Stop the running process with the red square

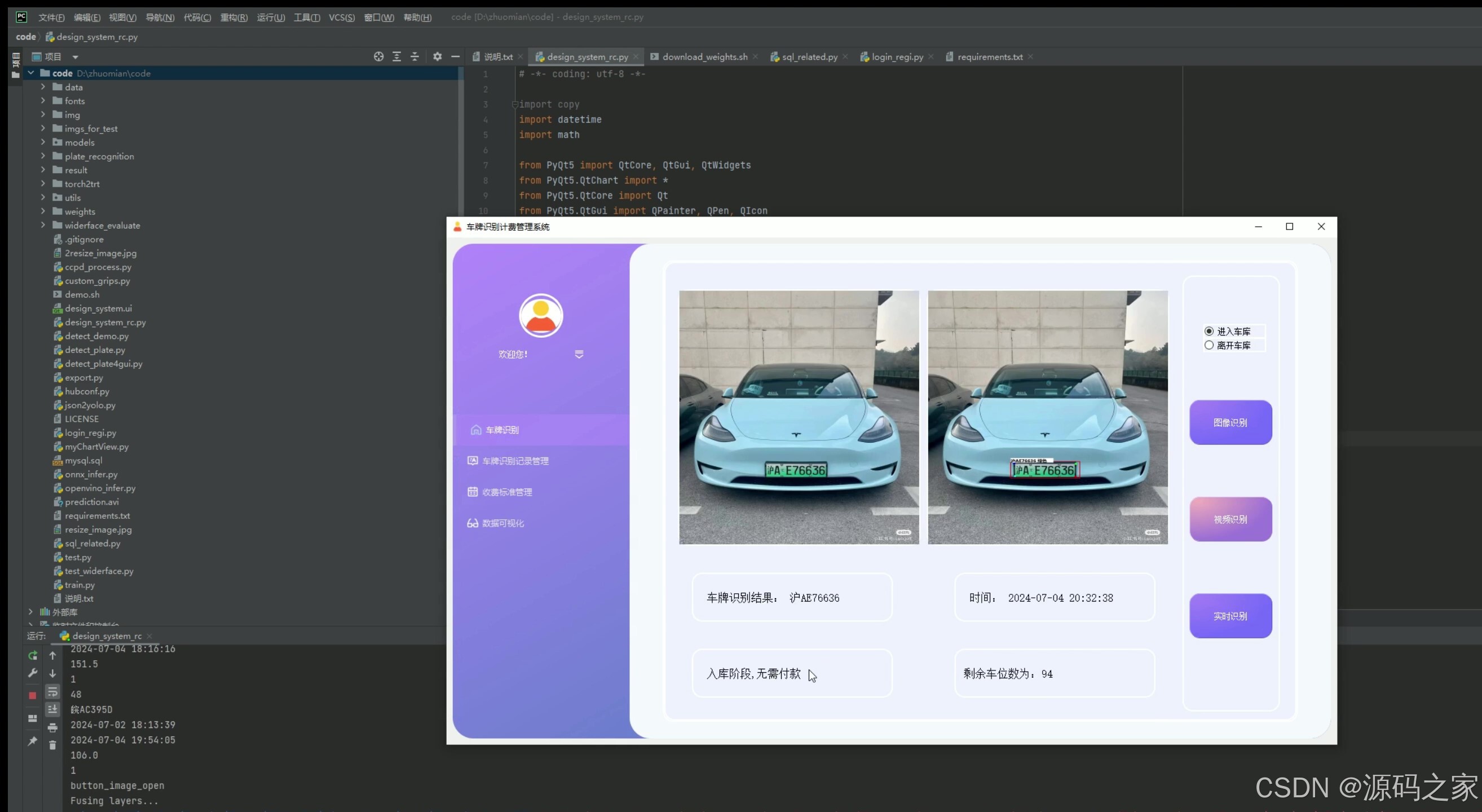click(33, 695)
